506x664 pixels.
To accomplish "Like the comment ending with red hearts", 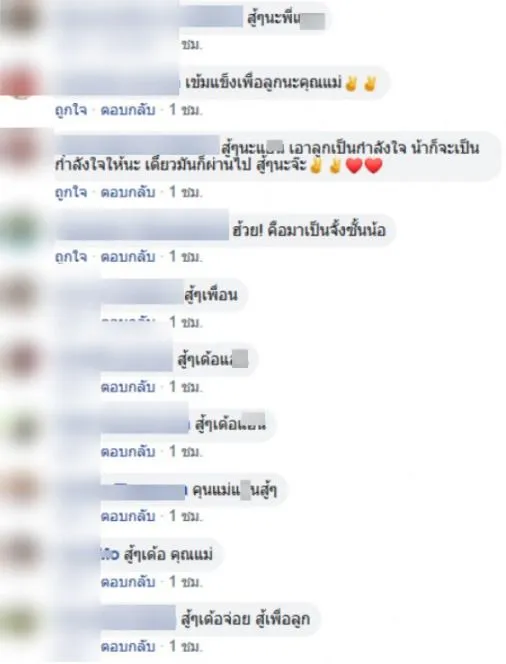I will (x=71, y=192).
